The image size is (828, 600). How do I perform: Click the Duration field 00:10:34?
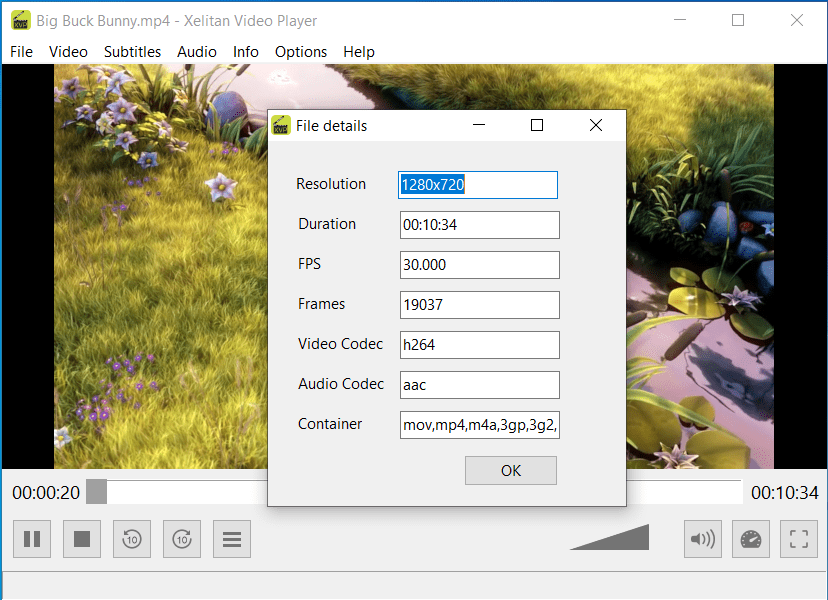pos(479,225)
